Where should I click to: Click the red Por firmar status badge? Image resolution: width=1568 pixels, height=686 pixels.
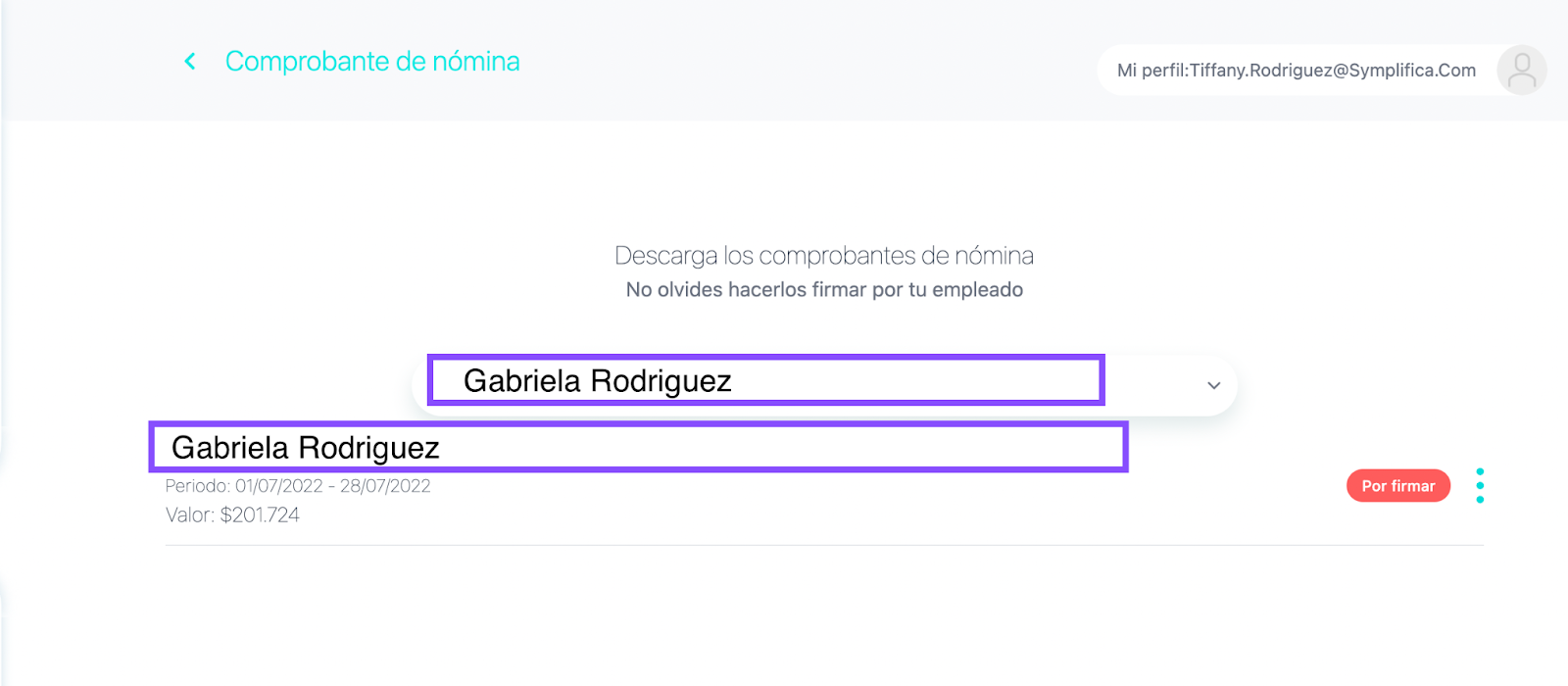[x=1397, y=486]
